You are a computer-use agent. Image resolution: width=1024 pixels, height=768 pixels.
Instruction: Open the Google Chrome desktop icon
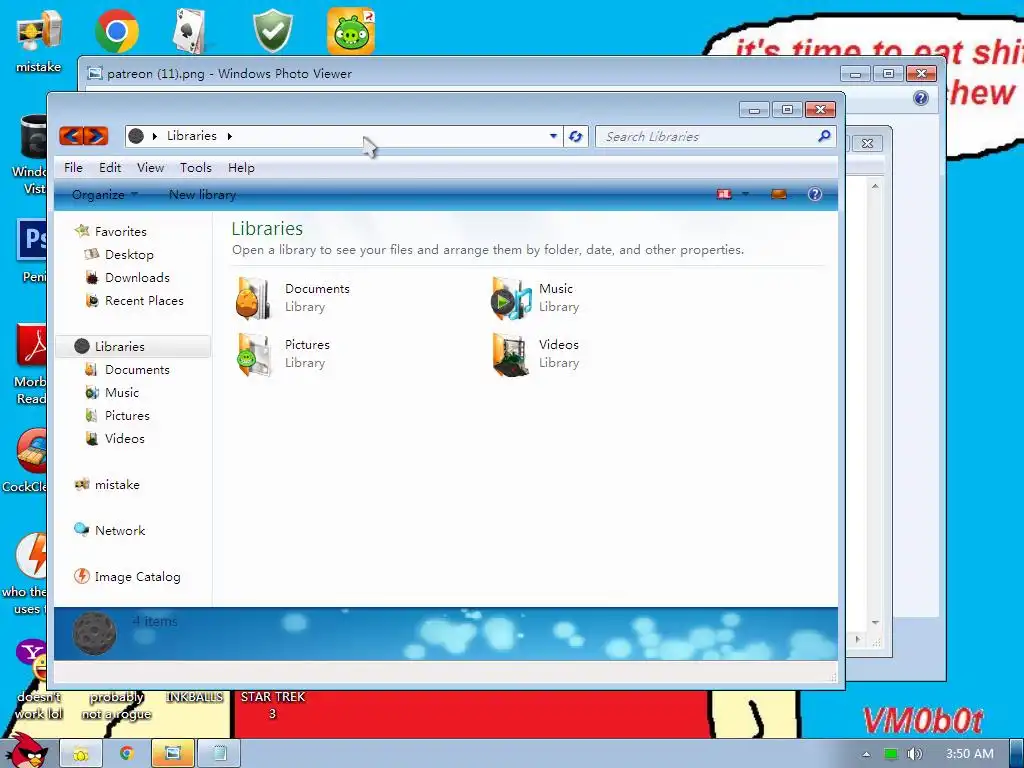tap(116, 31)
